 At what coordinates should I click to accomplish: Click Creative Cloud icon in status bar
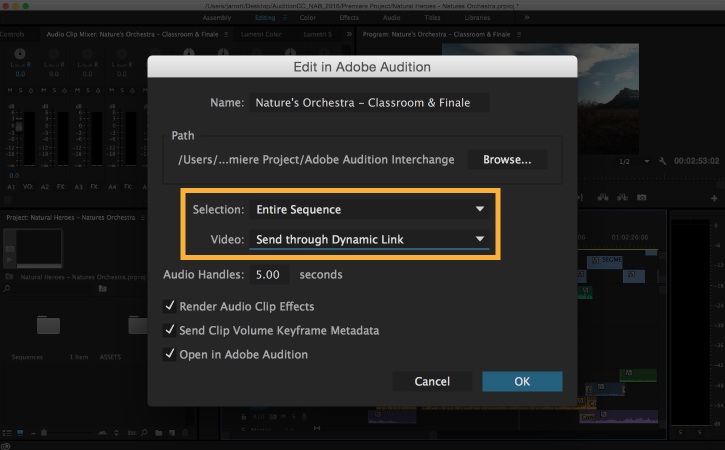coord(6,446)
